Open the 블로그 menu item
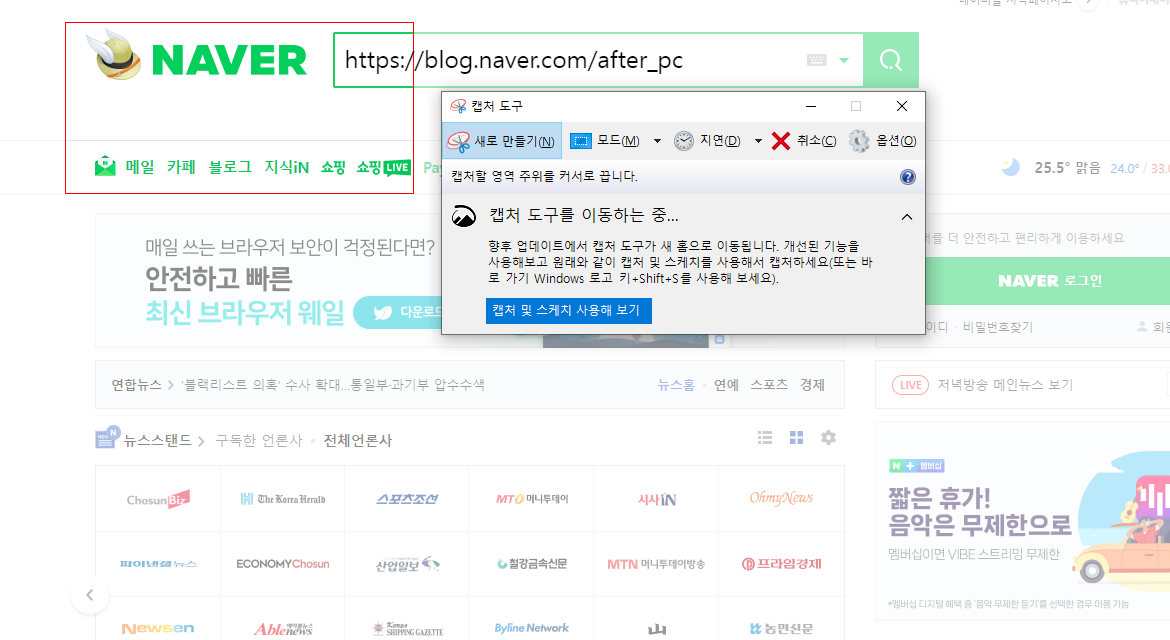This screenshot has height=640, width=1170. (x=230, y=167)
